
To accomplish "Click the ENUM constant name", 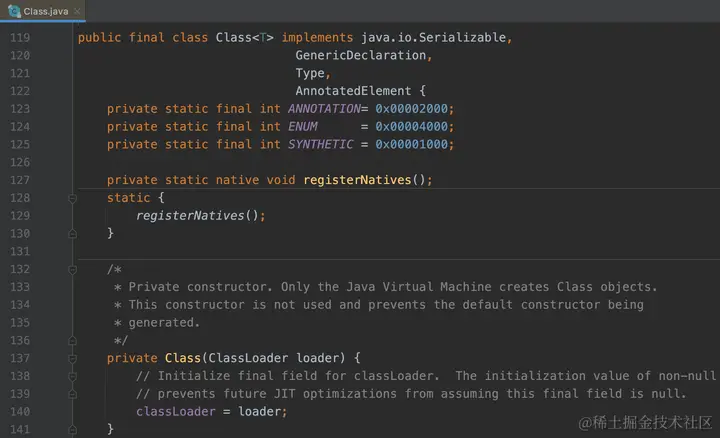I will tap(303, 126).
